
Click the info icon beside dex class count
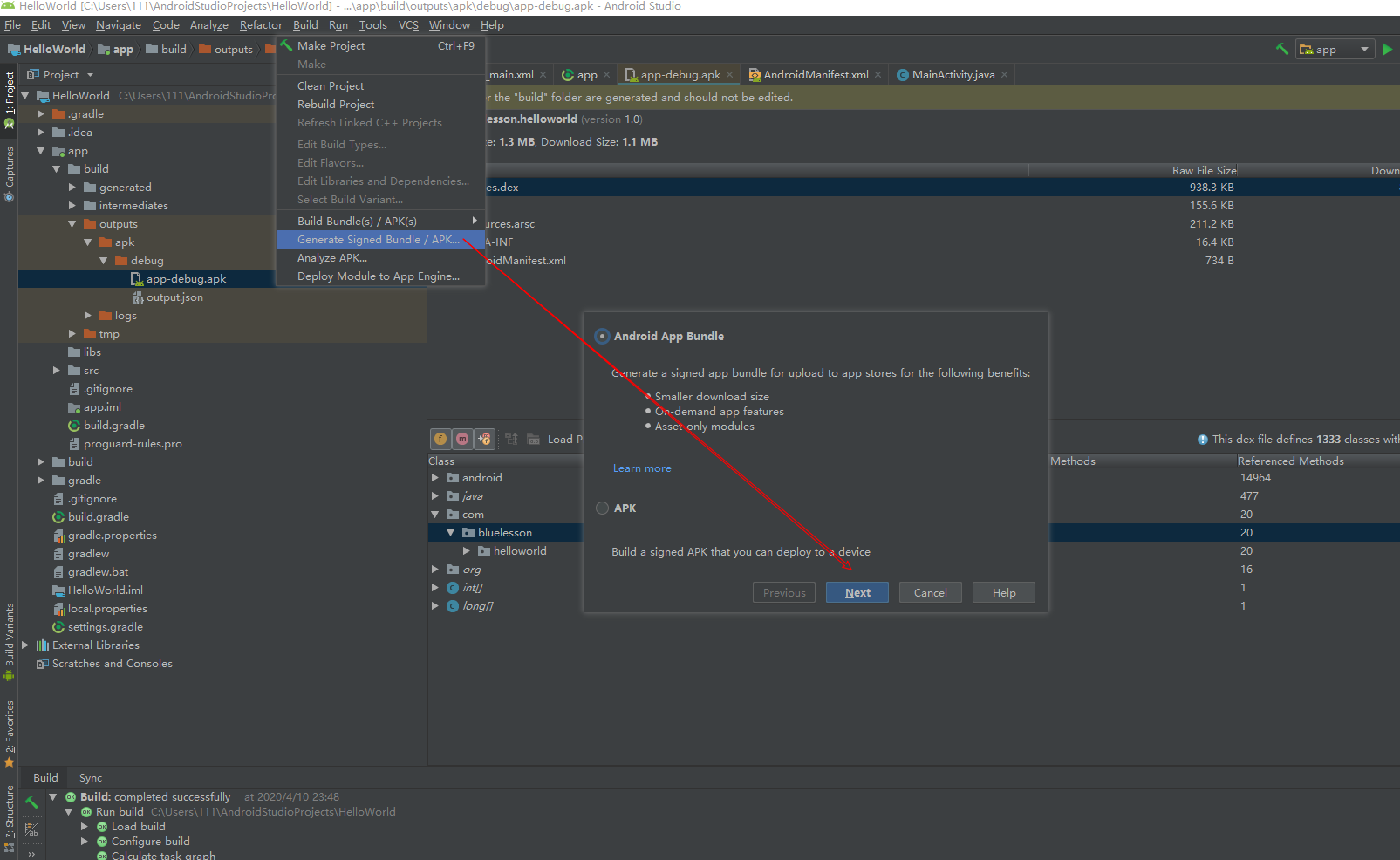pos(1203,440)
